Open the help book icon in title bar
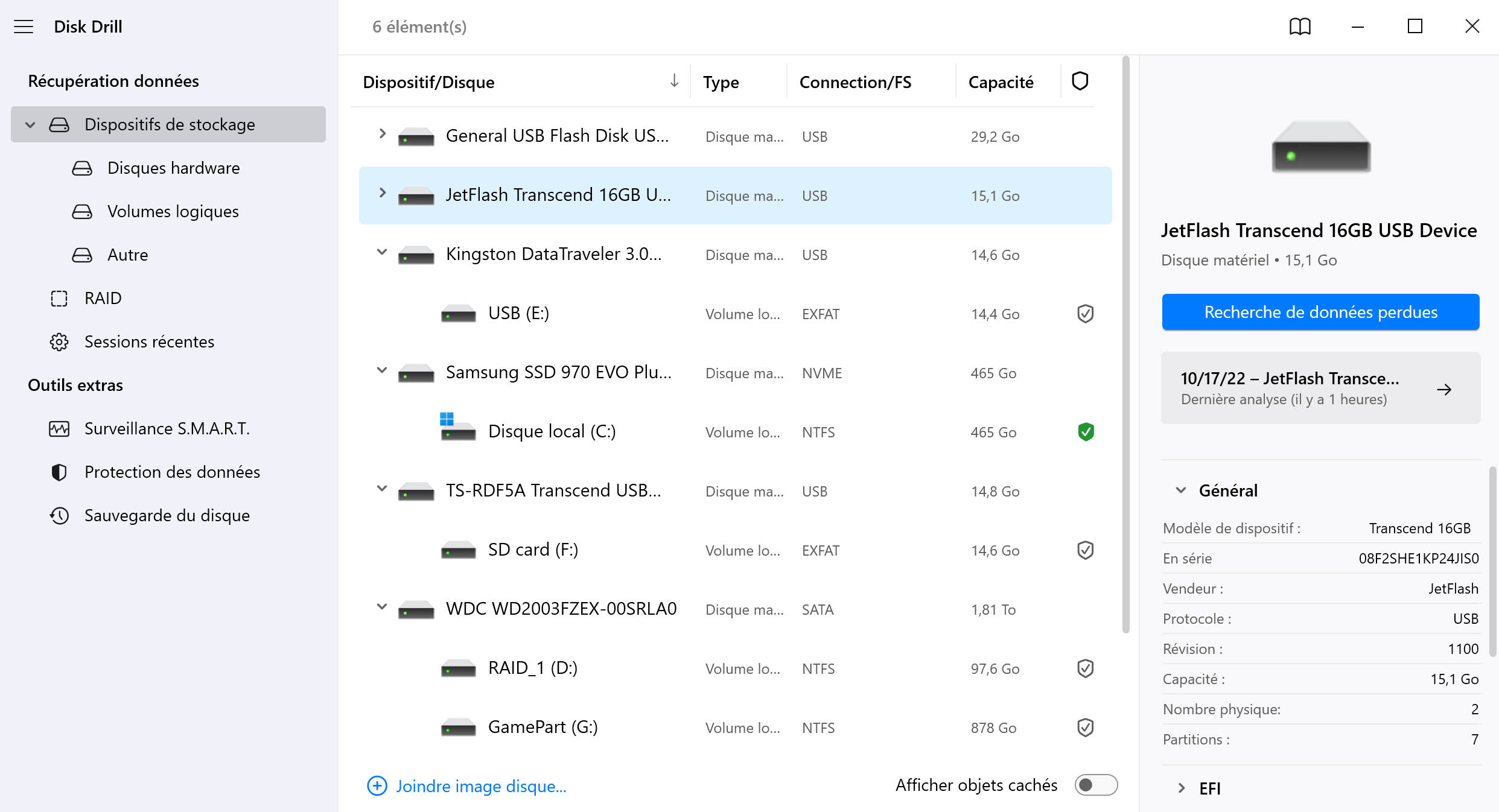 click(1300, 27)
